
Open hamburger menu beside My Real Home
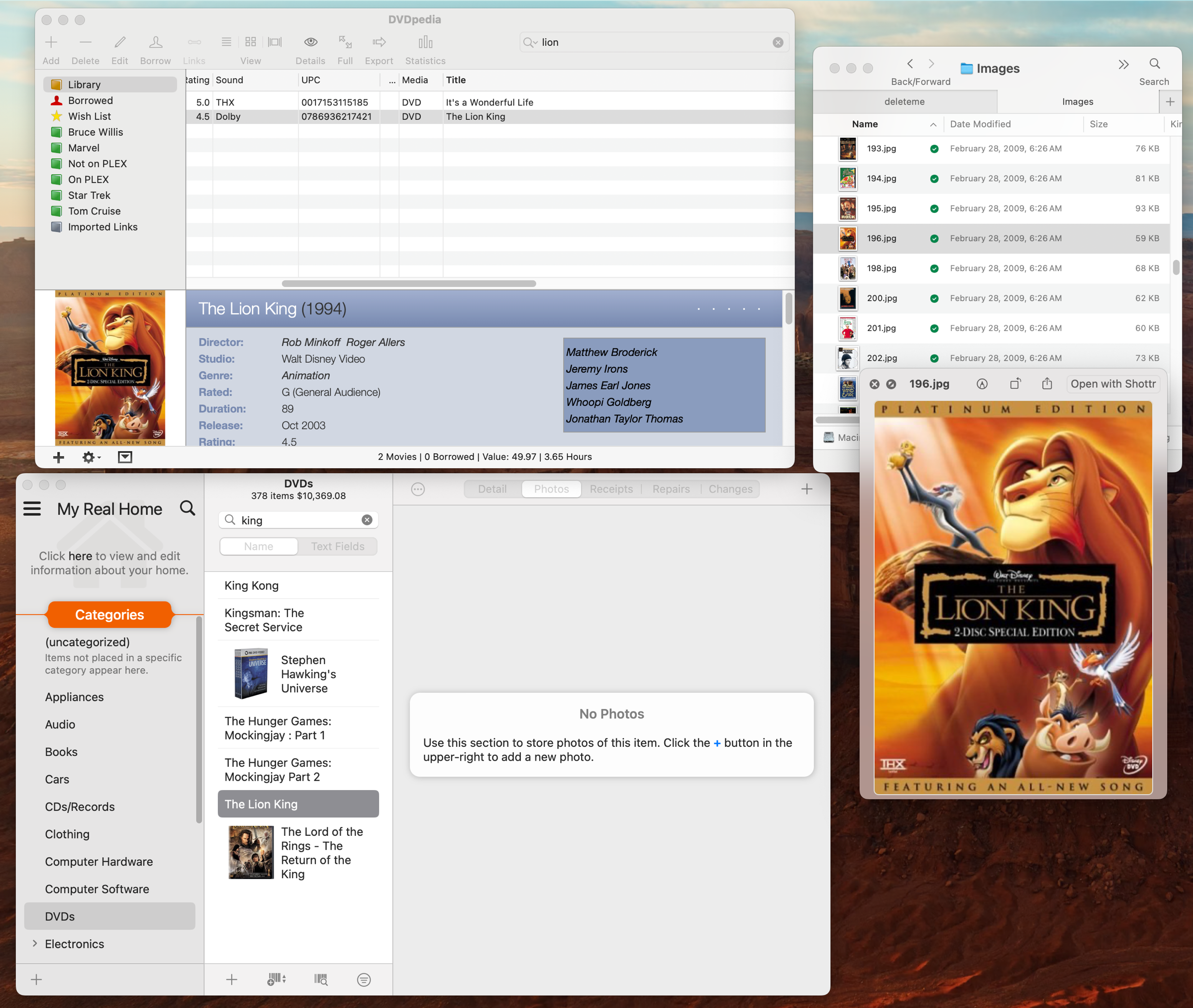click(32, 508)
